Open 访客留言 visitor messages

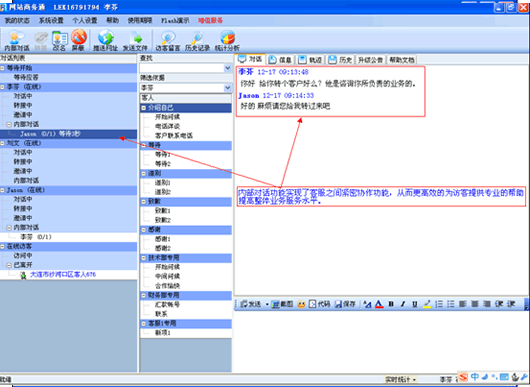[x=168, y=41]
